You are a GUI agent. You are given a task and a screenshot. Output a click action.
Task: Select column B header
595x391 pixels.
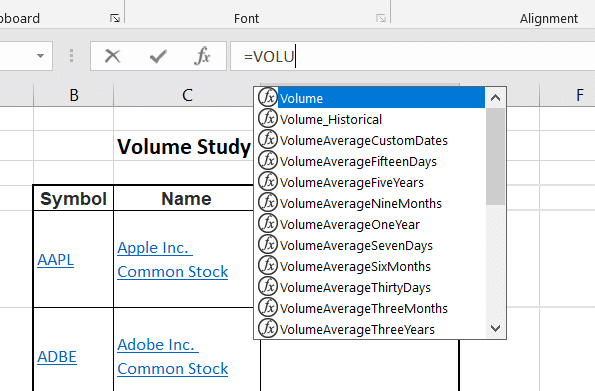74,95
